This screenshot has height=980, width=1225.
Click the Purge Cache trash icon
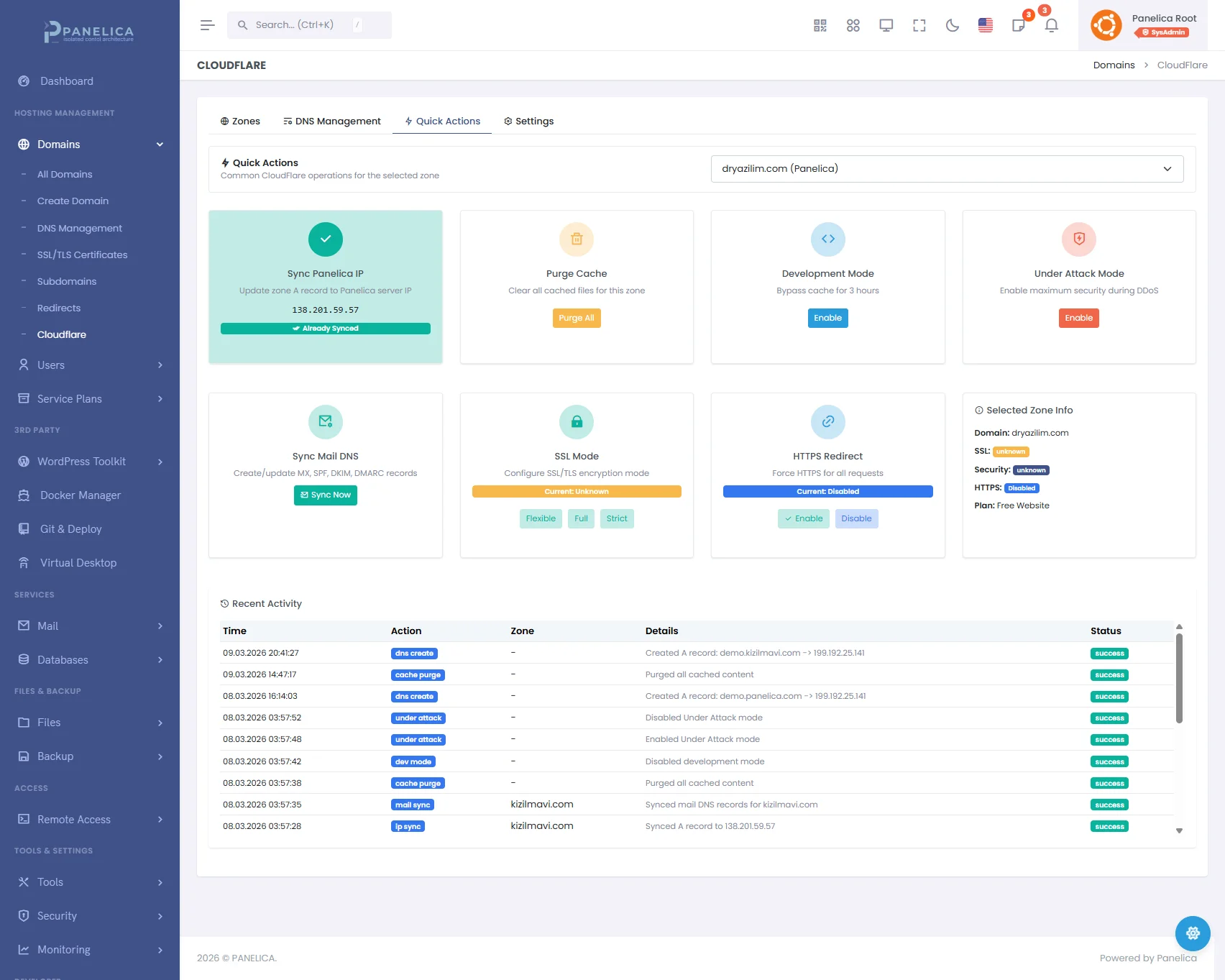576,239
